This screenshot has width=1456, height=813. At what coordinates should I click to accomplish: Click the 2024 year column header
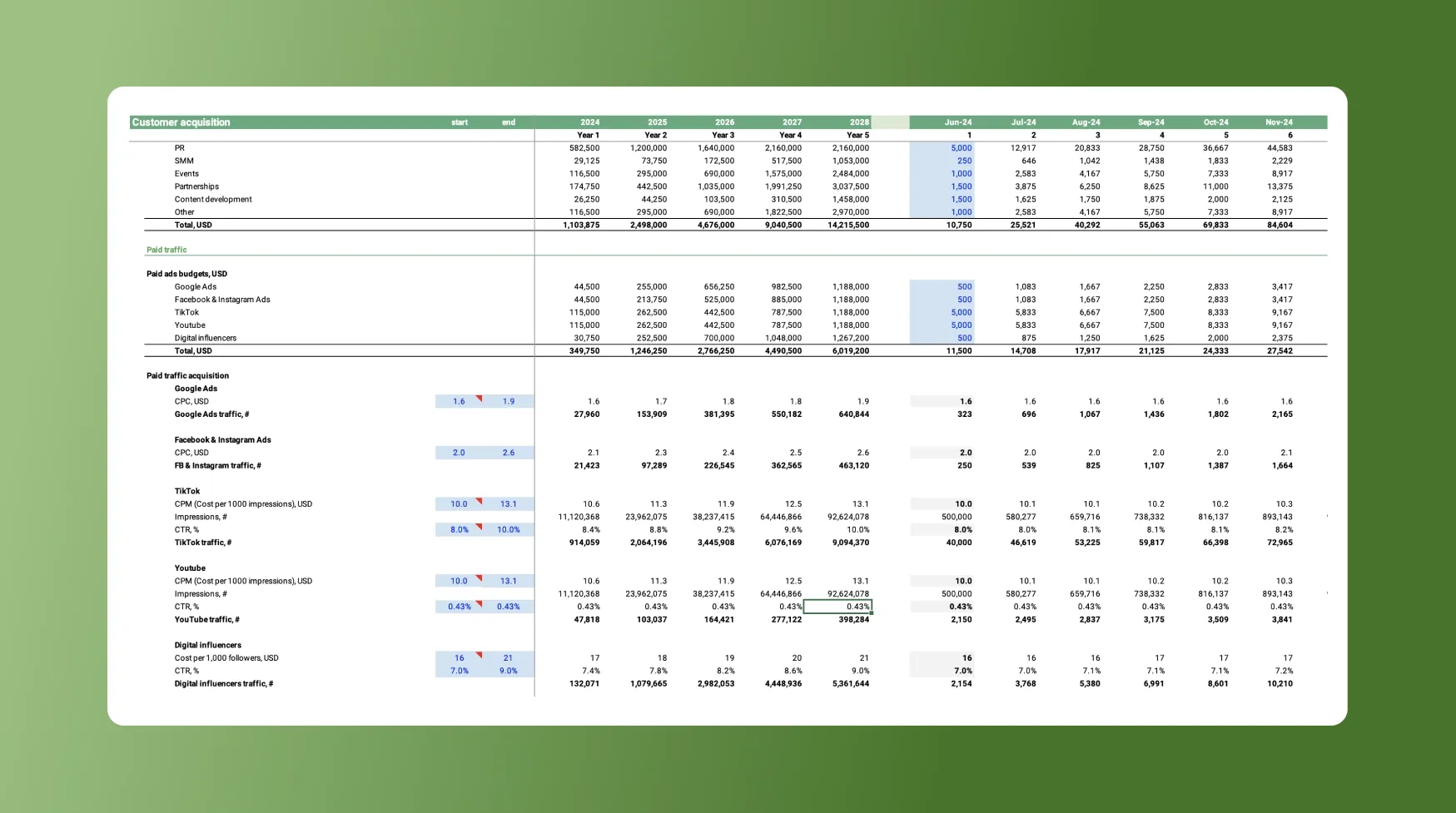pos(589,122)
